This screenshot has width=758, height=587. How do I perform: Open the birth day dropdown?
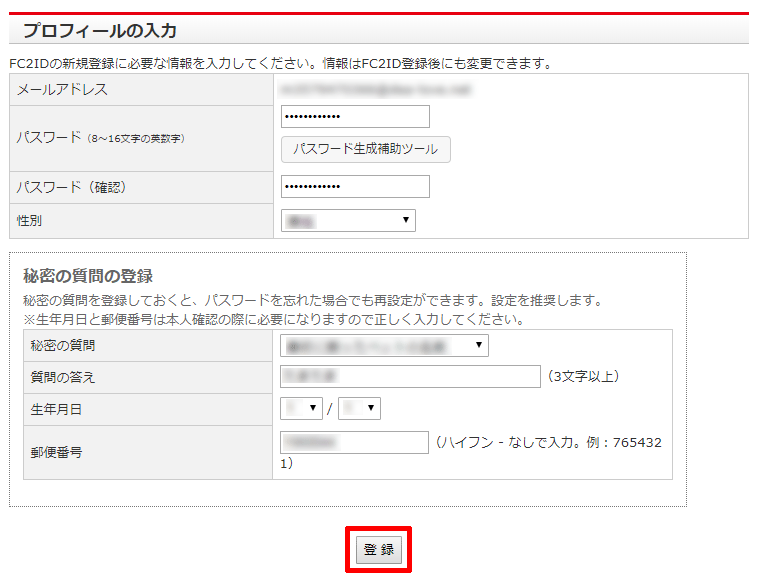pos(360,408)
